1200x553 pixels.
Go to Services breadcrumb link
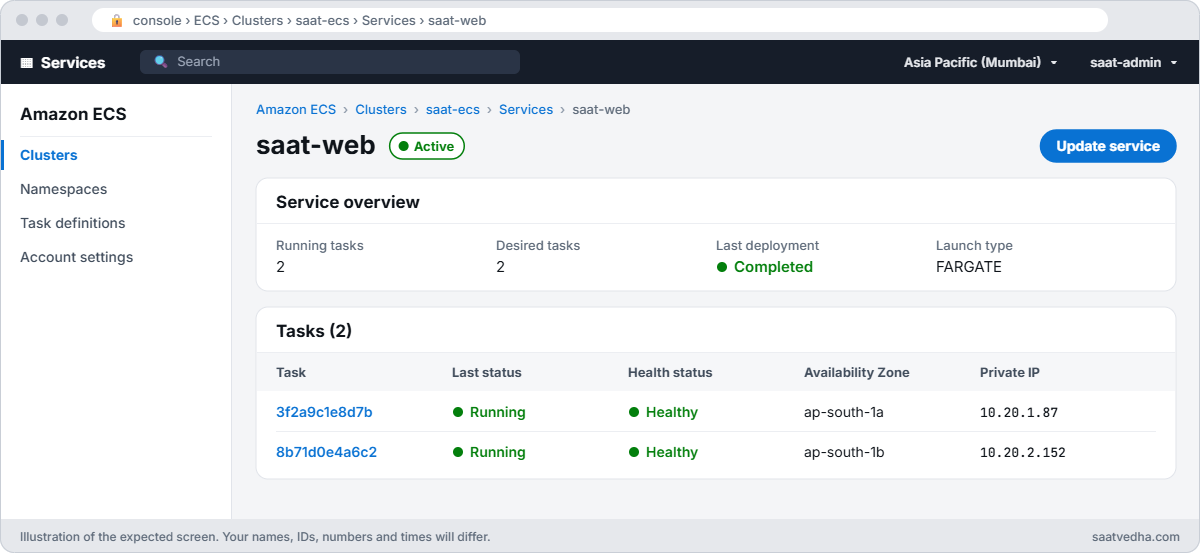[526, 109]
